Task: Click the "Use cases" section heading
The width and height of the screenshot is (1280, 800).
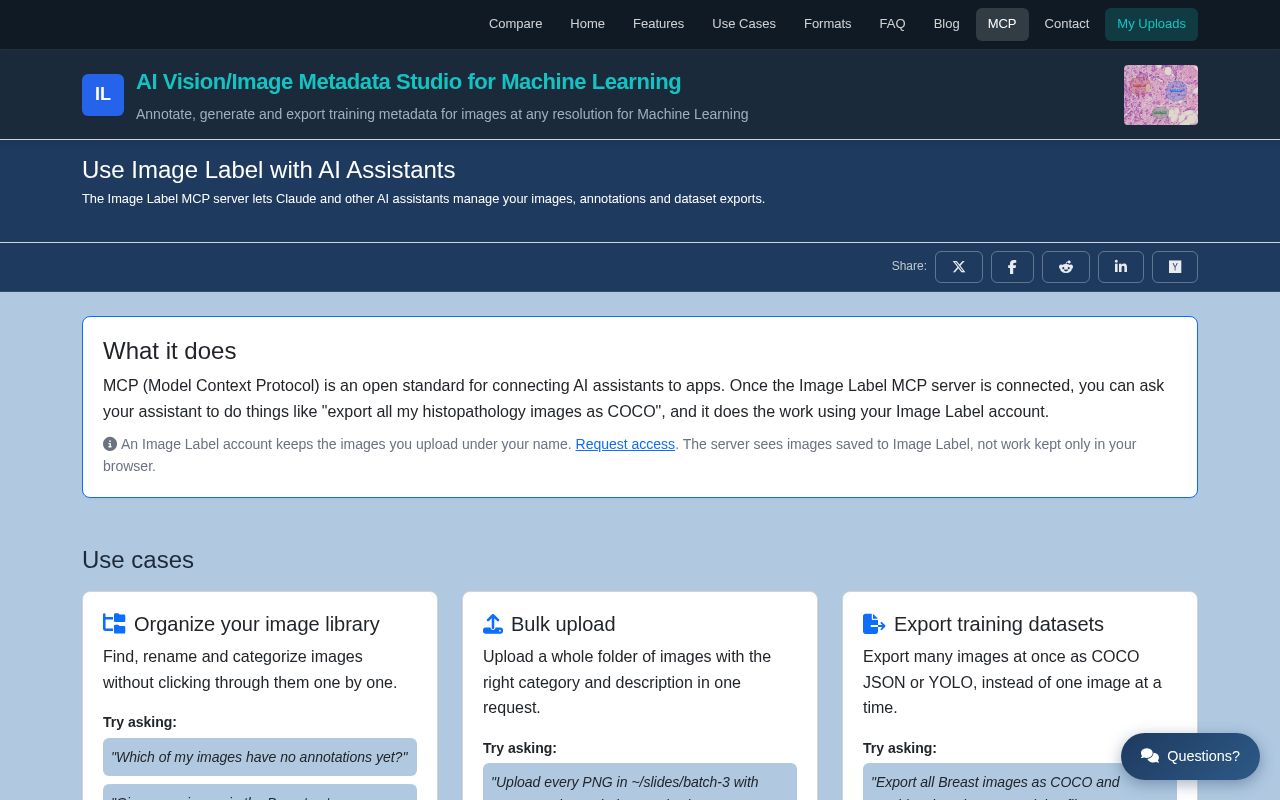Action: [138, 560]
